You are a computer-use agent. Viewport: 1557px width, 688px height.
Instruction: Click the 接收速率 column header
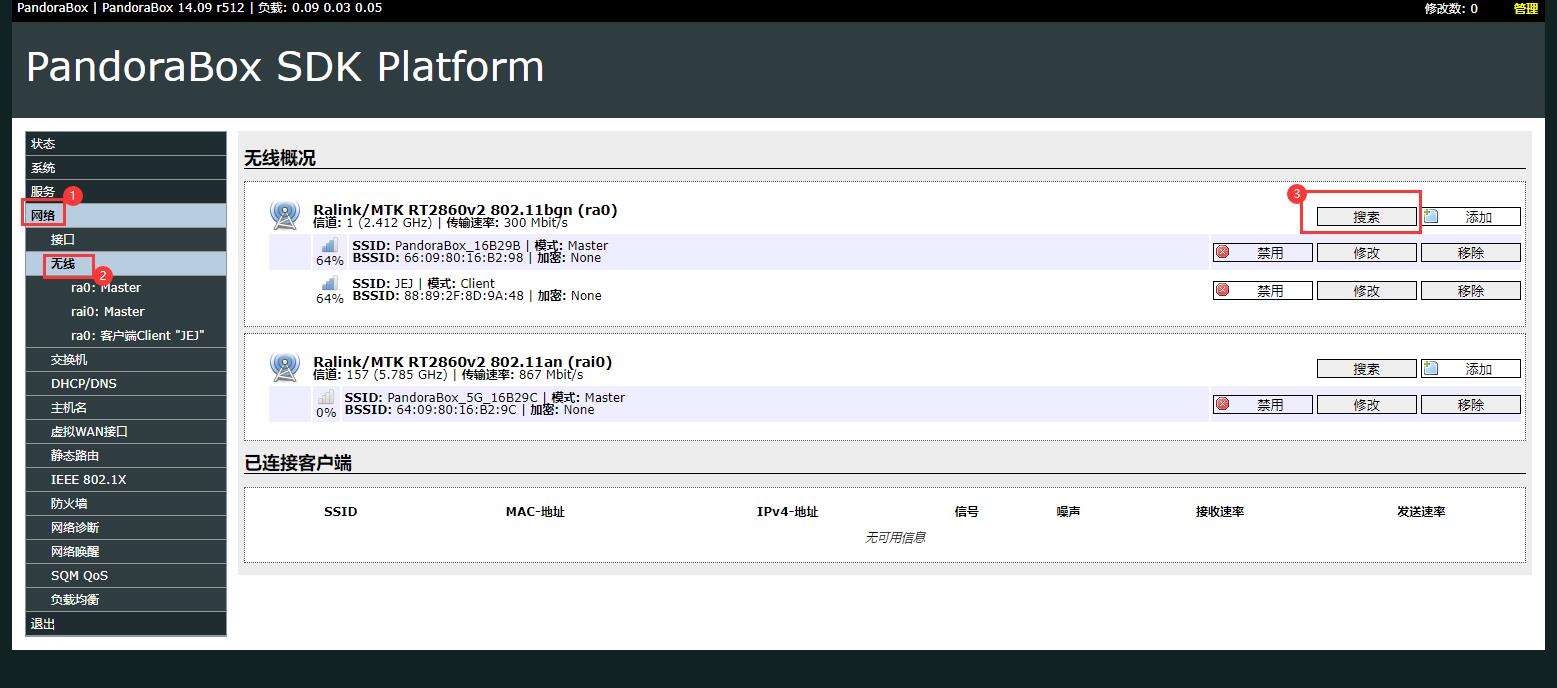(x=1220, y=512)
